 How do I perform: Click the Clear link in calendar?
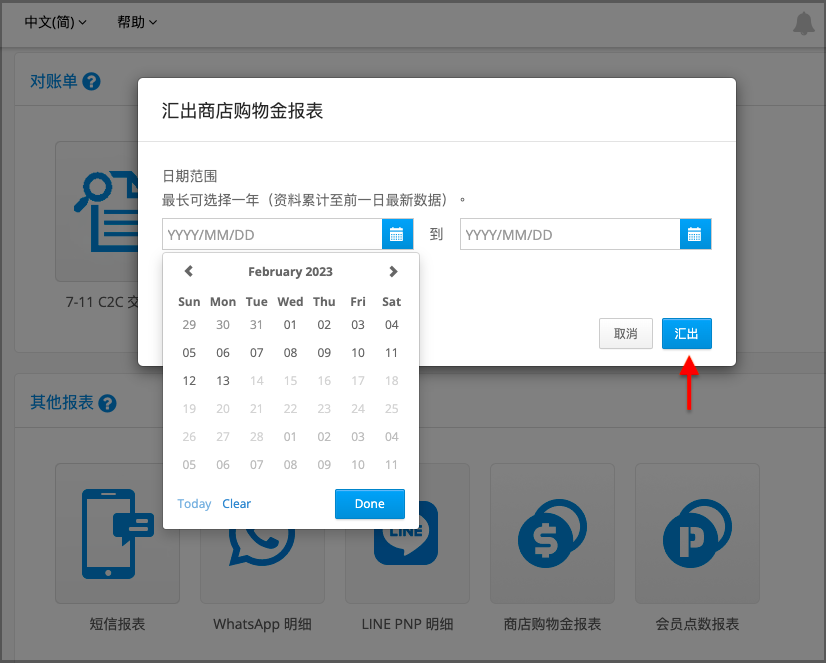(237, 504)
